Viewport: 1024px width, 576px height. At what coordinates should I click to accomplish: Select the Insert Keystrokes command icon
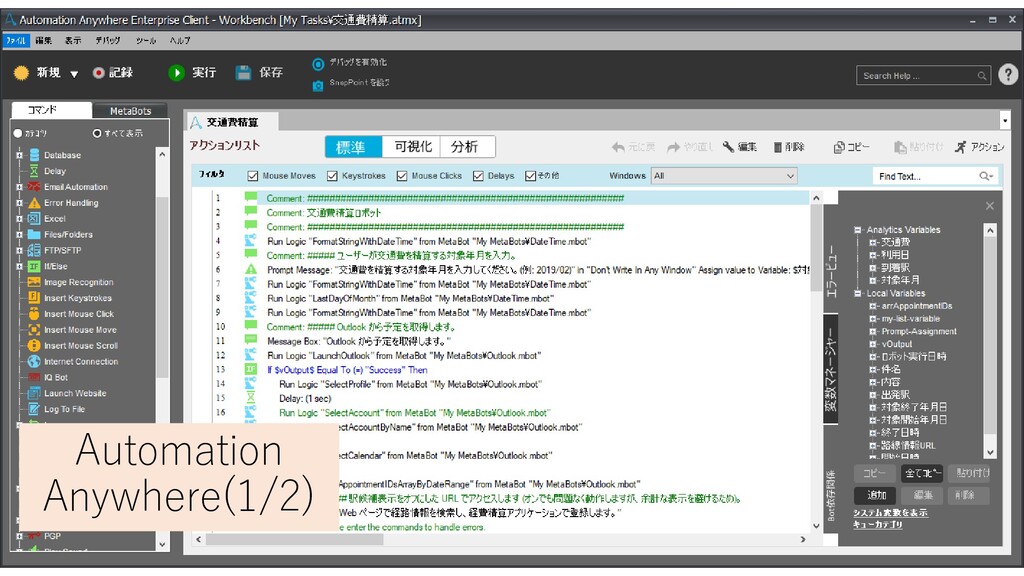34,298
